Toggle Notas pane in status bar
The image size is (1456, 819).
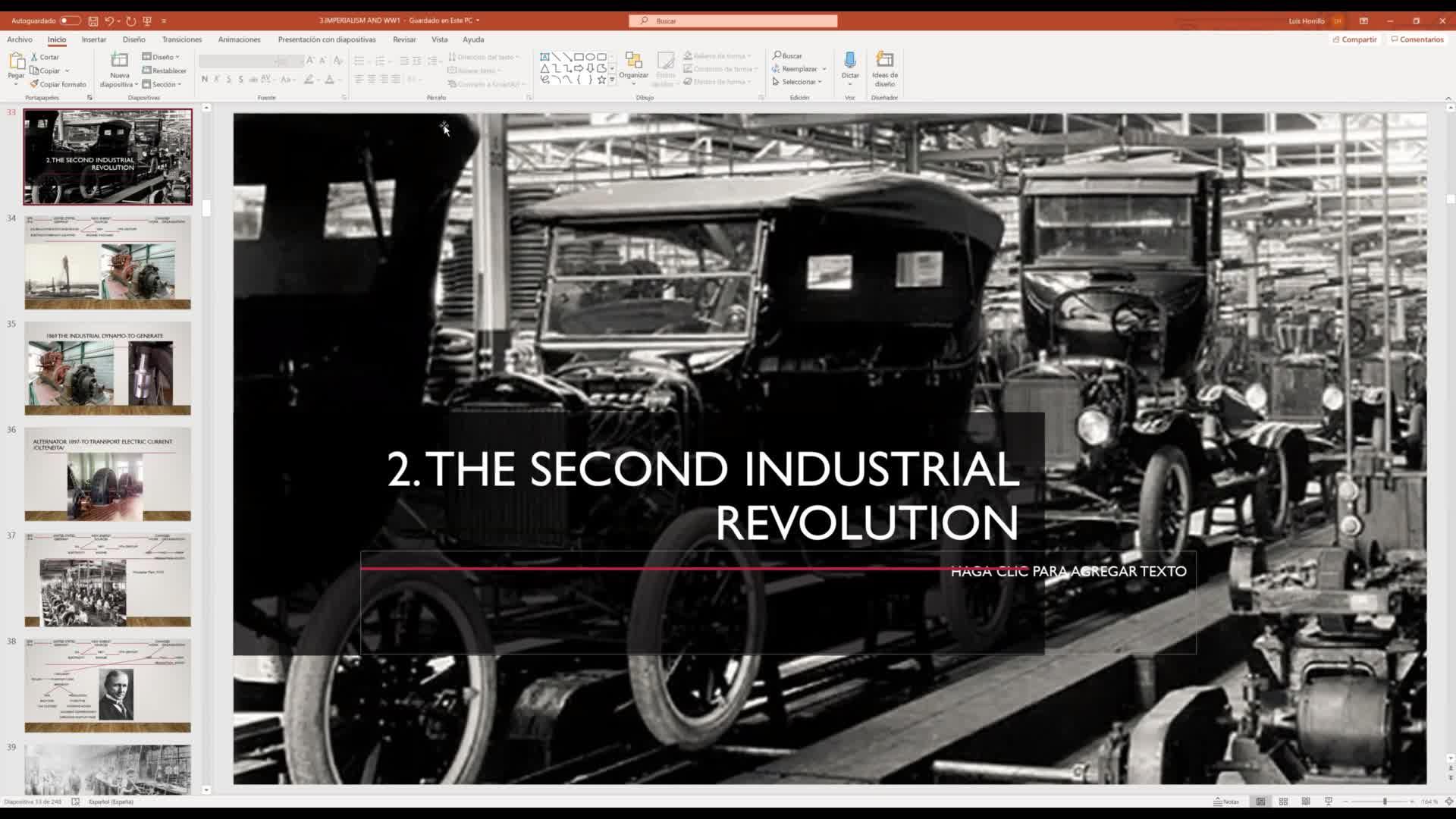pos(1226,802)
